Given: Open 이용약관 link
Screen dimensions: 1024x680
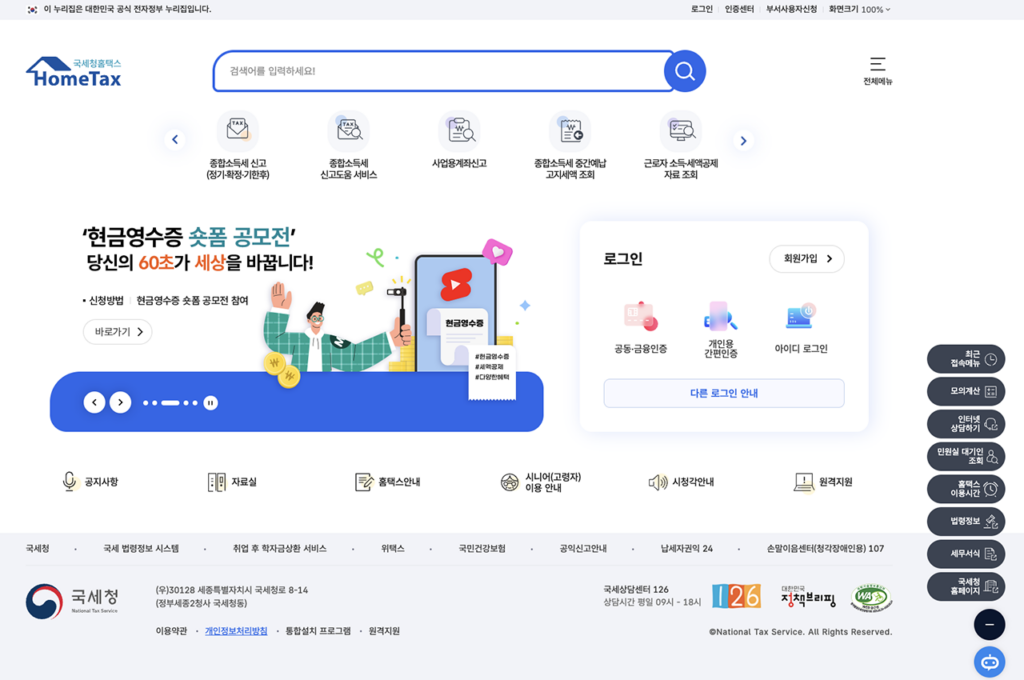Looking at the screenshot, I should [171, 631].
